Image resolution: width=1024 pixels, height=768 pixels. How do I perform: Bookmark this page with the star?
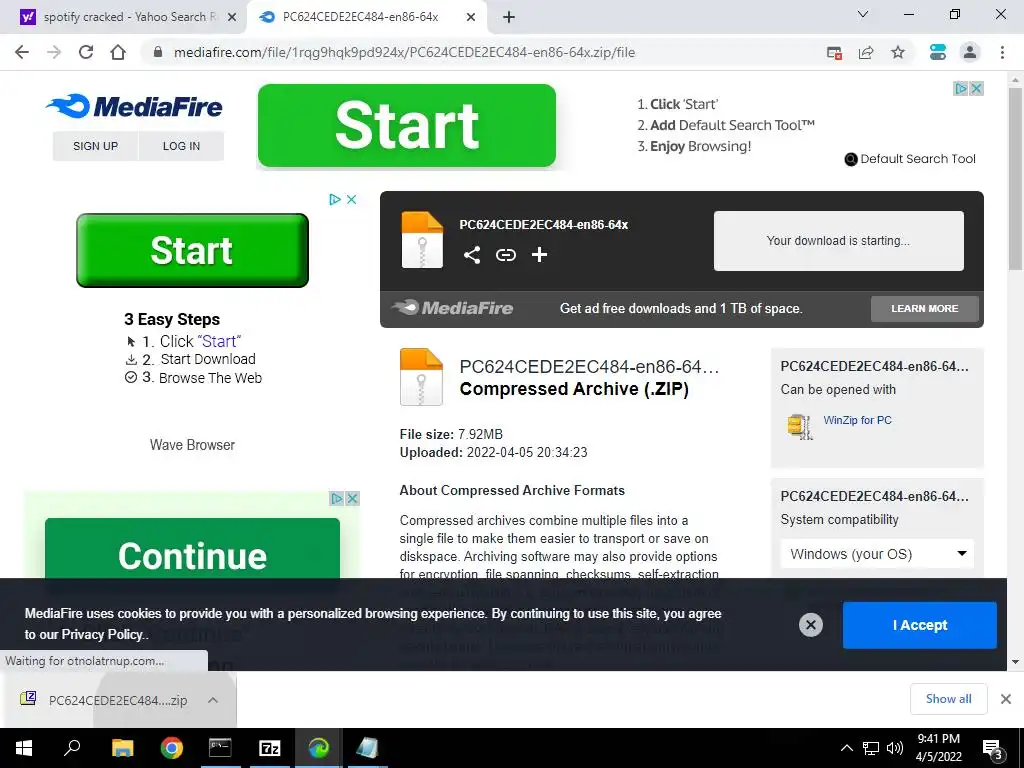898,52
